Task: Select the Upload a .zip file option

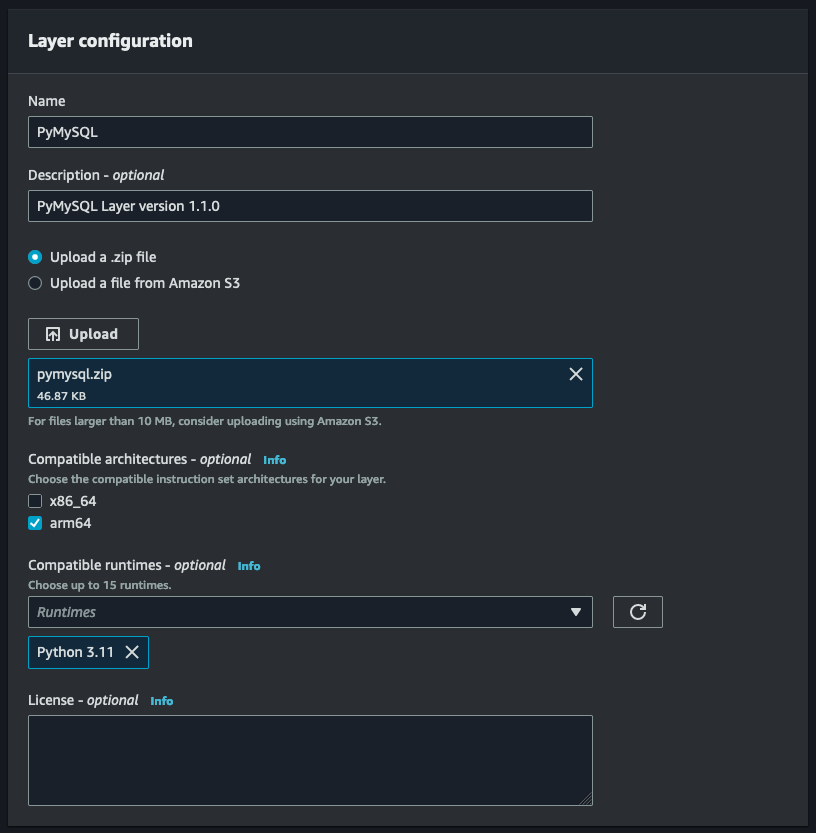Action: (35, 257)
